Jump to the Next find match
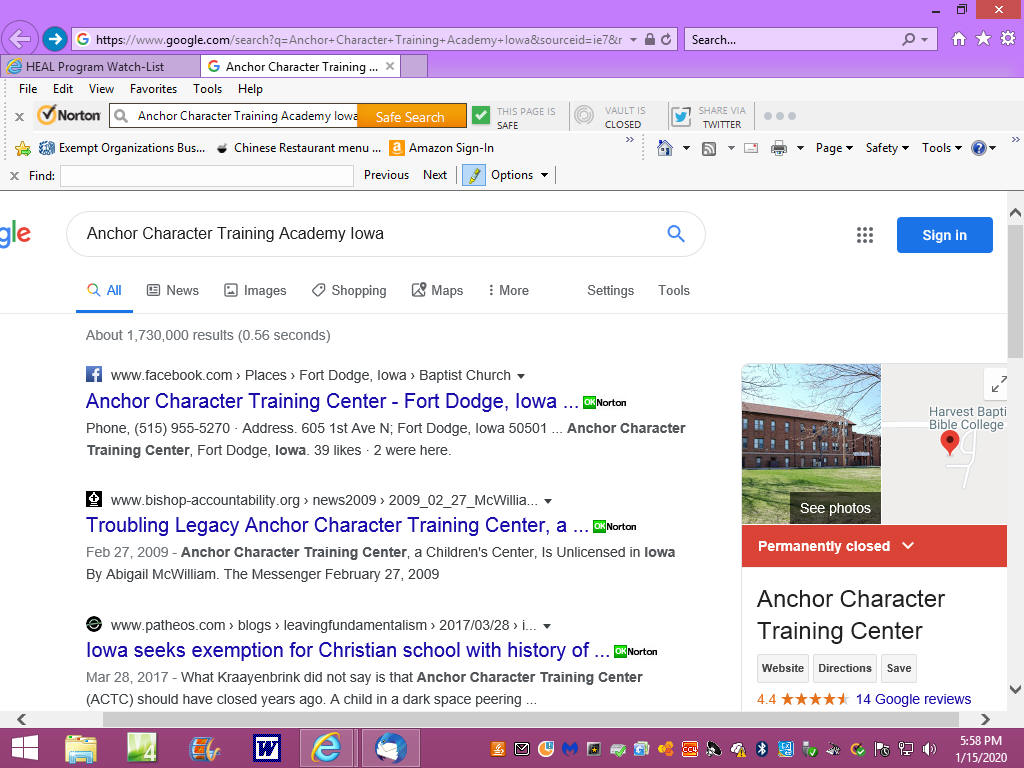The height and width of the screenshot is (768, 1024). tap(435, 175)
